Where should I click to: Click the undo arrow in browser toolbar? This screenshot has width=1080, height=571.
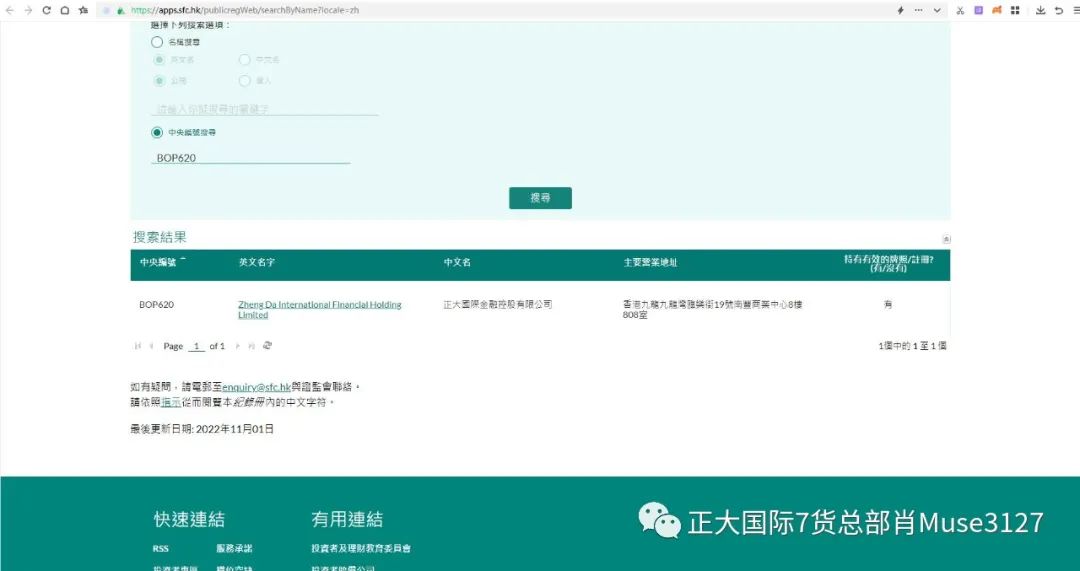click(x=1058, y=10)
